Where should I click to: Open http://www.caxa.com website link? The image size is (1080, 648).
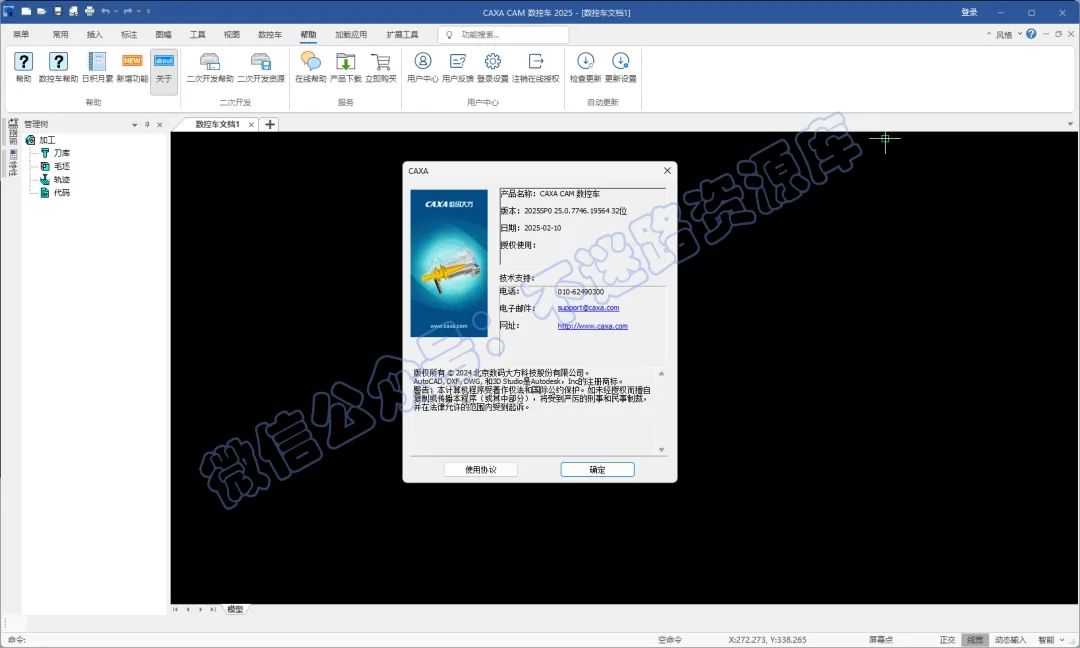pyautogui.click(x=592, y=326)
